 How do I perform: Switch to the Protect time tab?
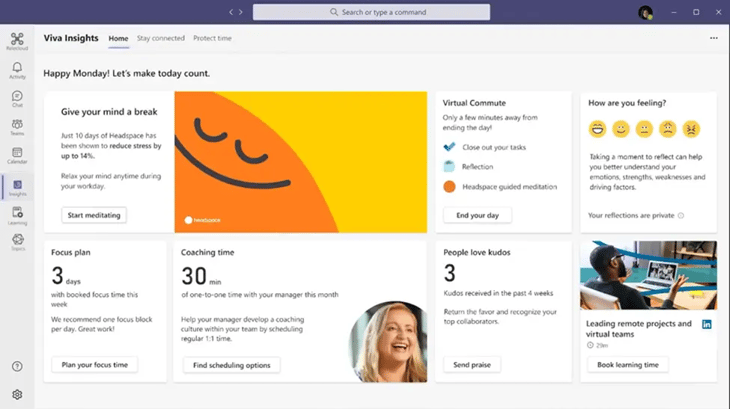pos(212,38)
